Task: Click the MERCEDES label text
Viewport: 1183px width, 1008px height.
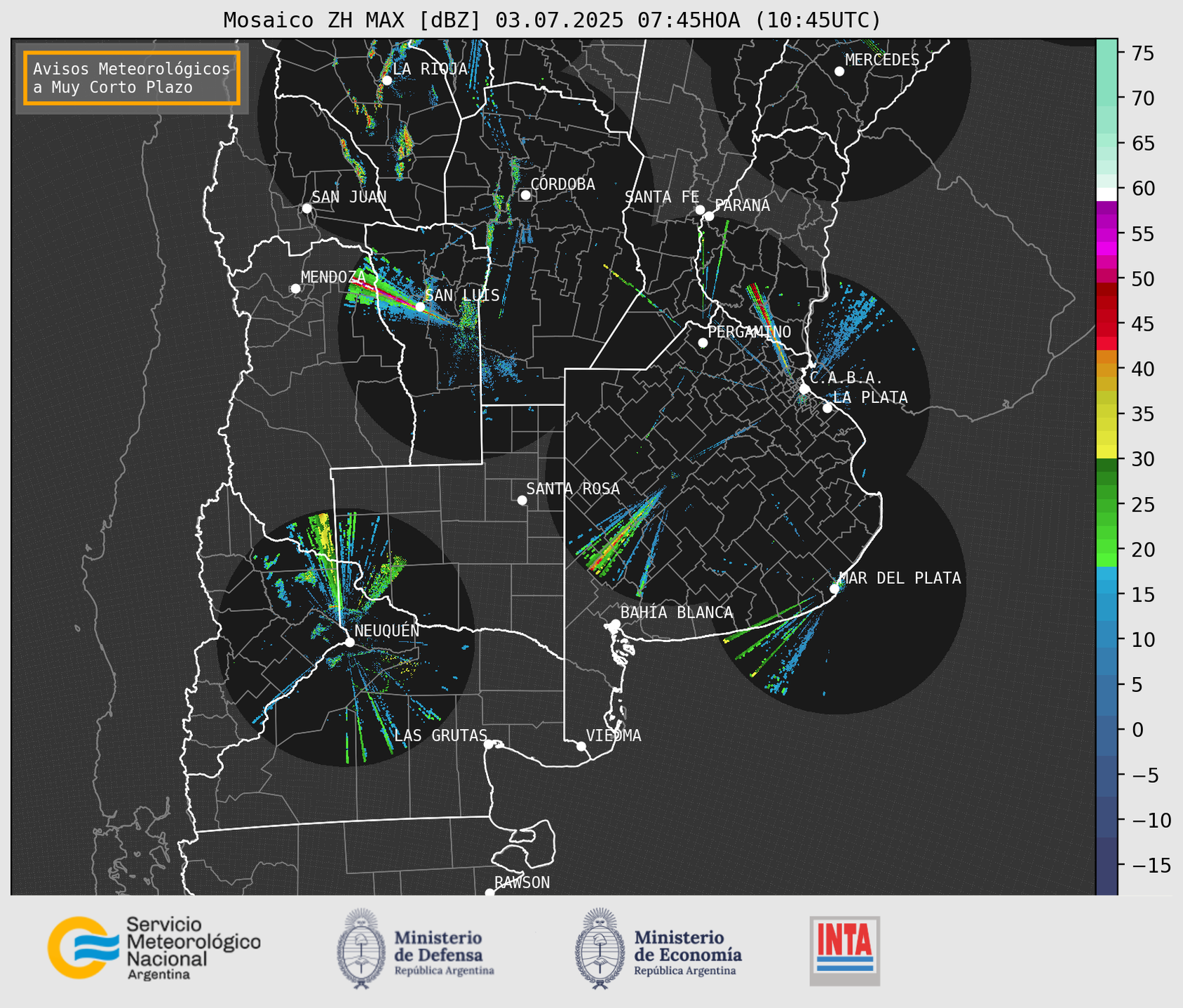Action: (x=882, y=60)
